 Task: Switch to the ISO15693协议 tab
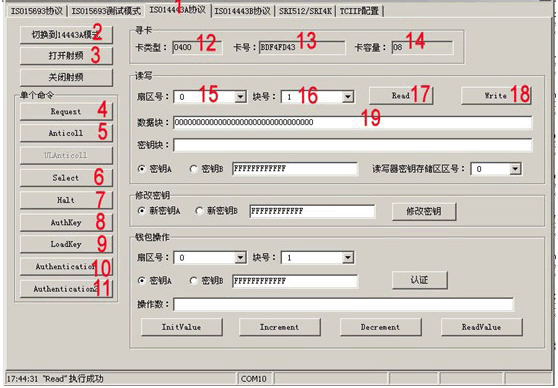tap(37, 11)
